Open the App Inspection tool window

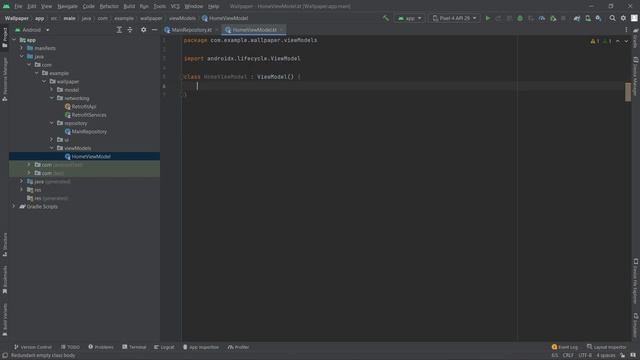[x=201, y=347]
